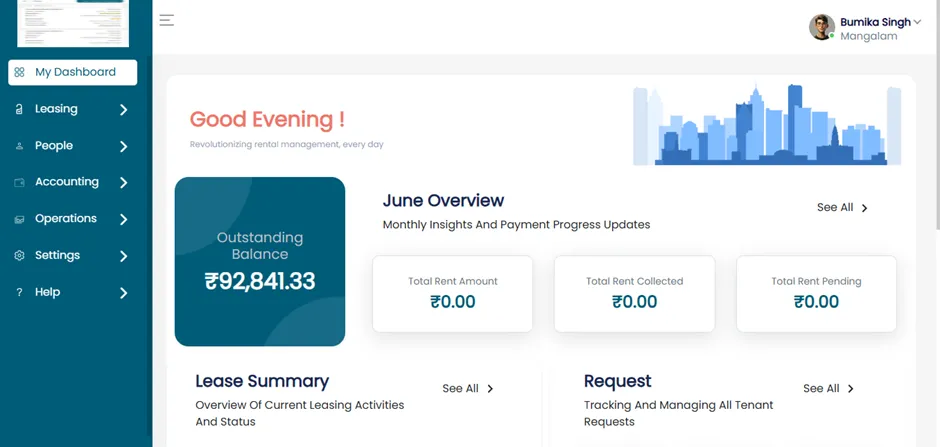
Task: Expand the People submenu chevron
Action: [123, 146]
